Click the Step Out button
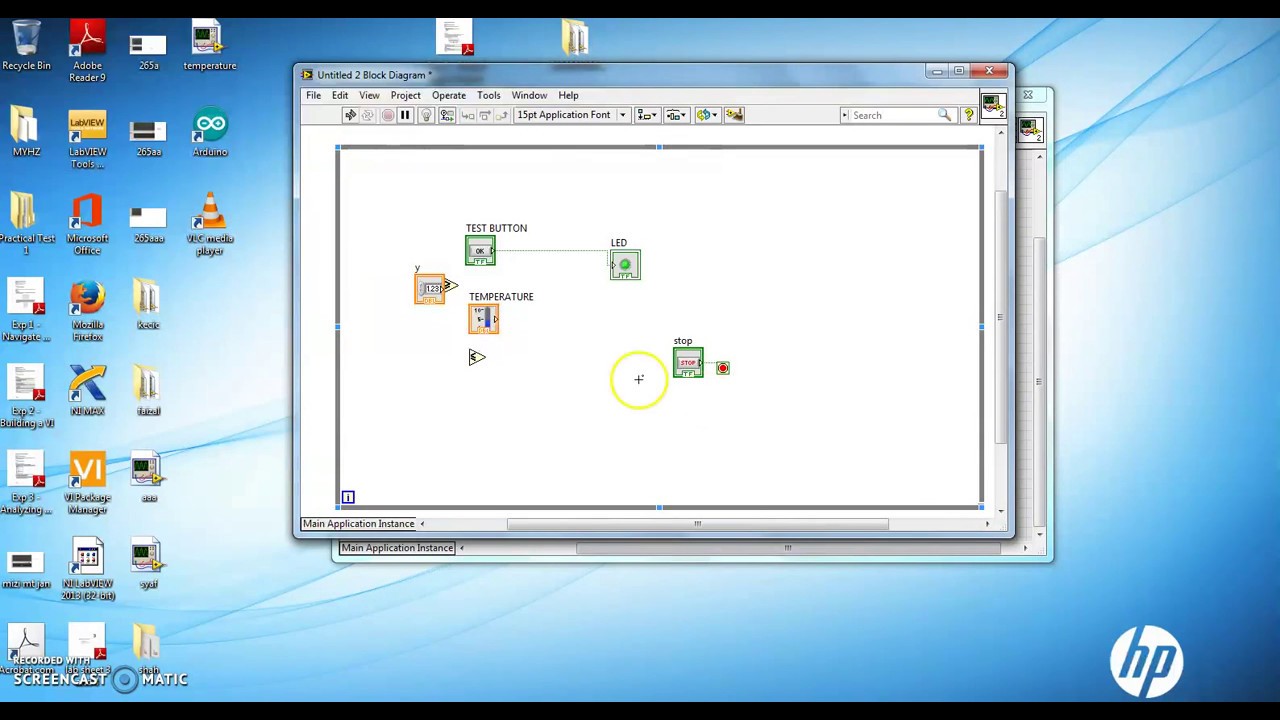Viewport: 1280px width, 720px height. [502, 115]
